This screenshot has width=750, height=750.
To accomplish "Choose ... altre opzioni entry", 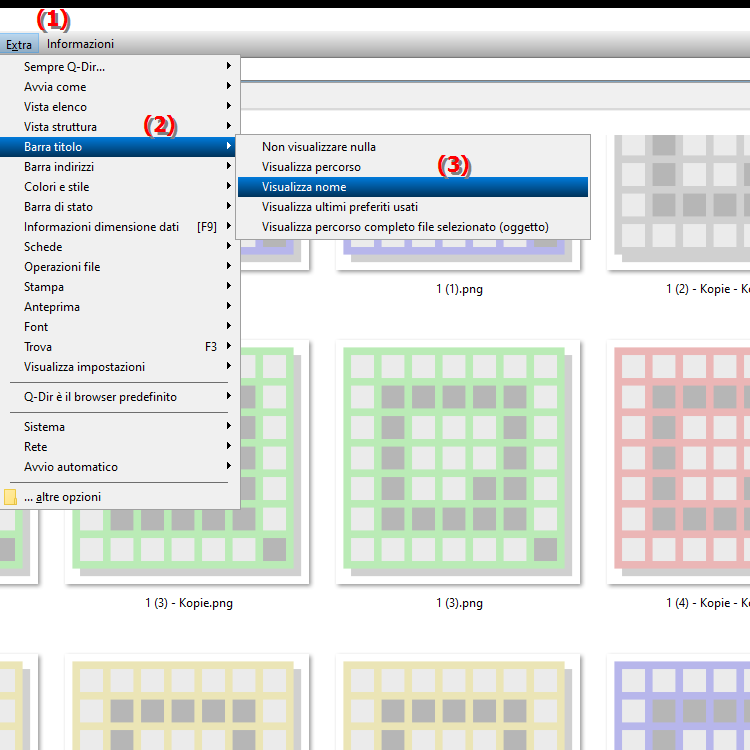I will 120,497.
